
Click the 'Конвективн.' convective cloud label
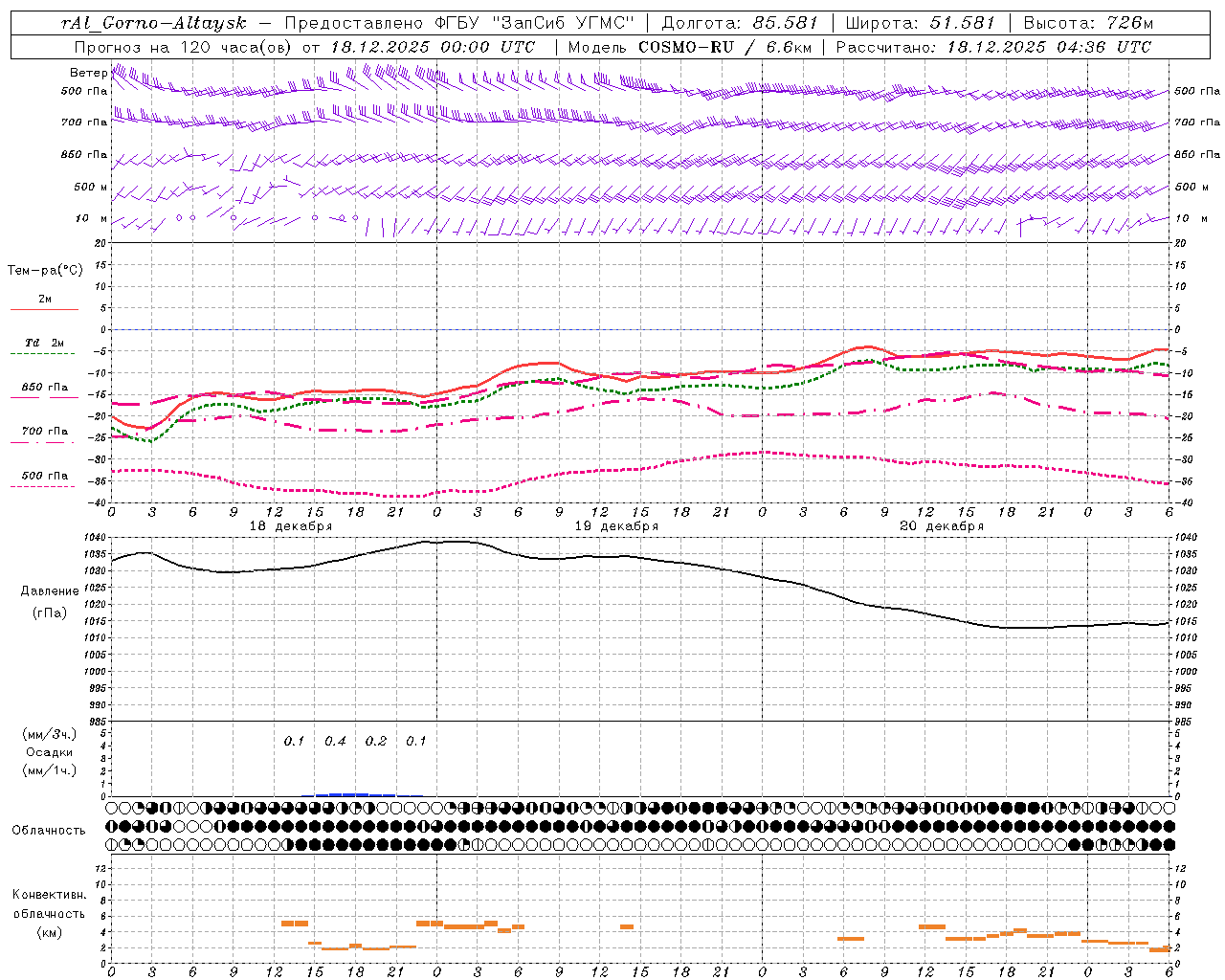coord(50,895)
